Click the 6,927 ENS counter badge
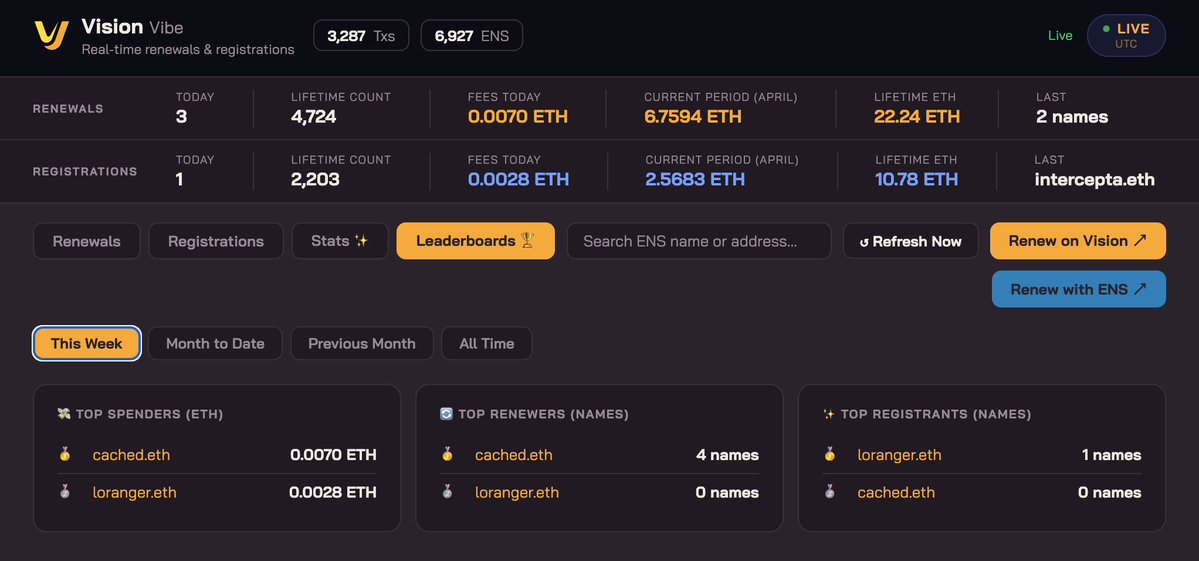1199x561 pixels. coord(472,35)
